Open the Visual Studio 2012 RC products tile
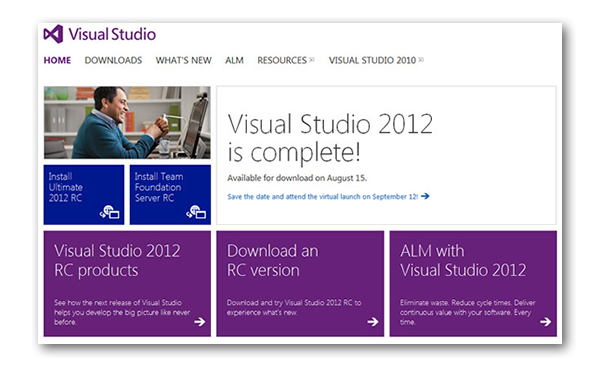This screenshot has width=600, height=367. (127, 284)
